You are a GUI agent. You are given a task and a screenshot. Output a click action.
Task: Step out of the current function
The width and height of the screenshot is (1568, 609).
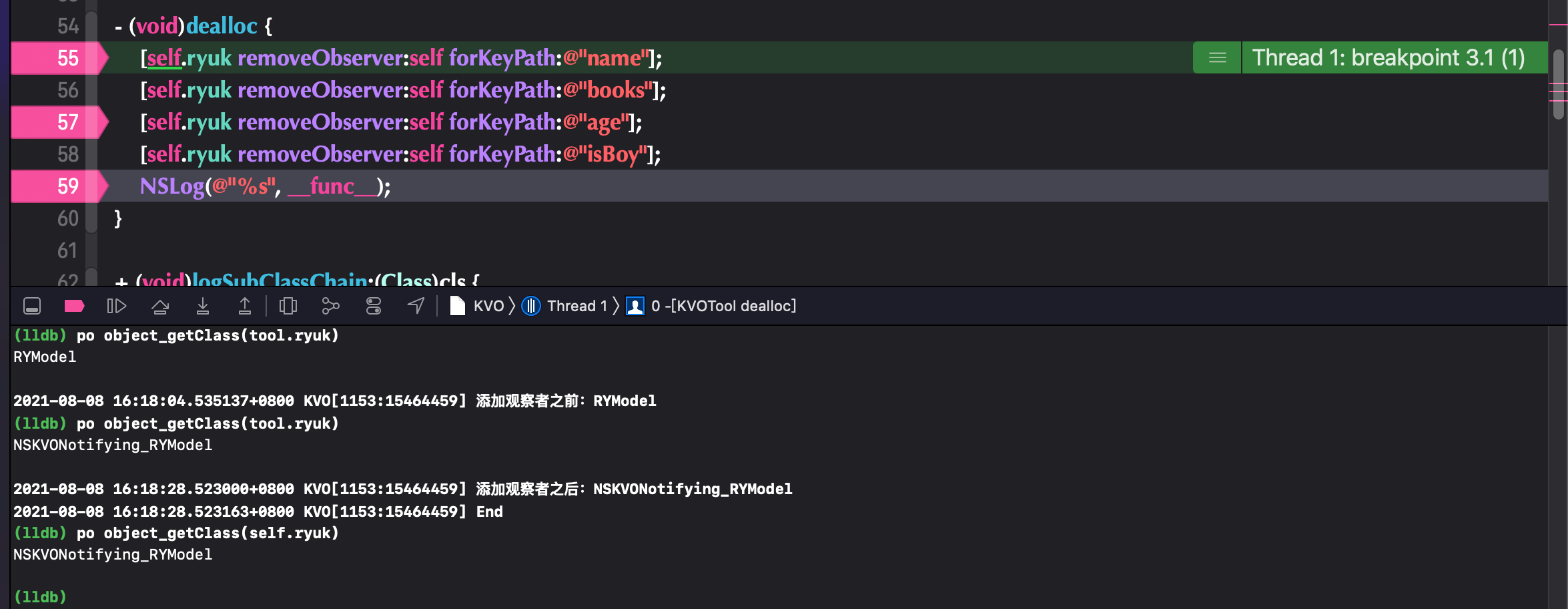(245, 306)
